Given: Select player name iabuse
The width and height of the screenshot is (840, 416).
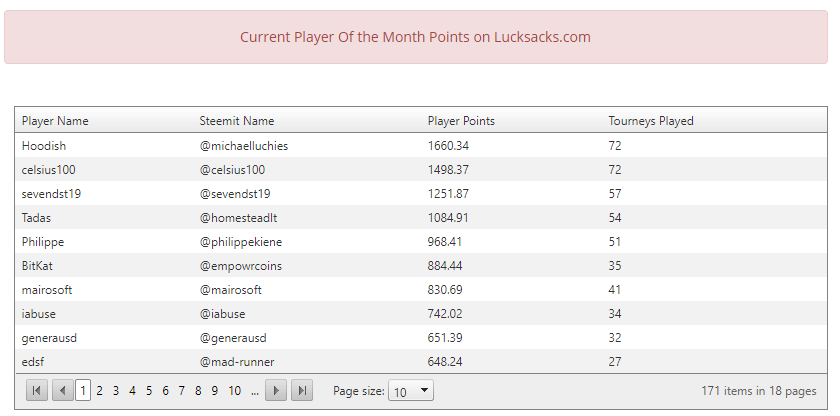Looking at the screenshot, I should [39, 314].
